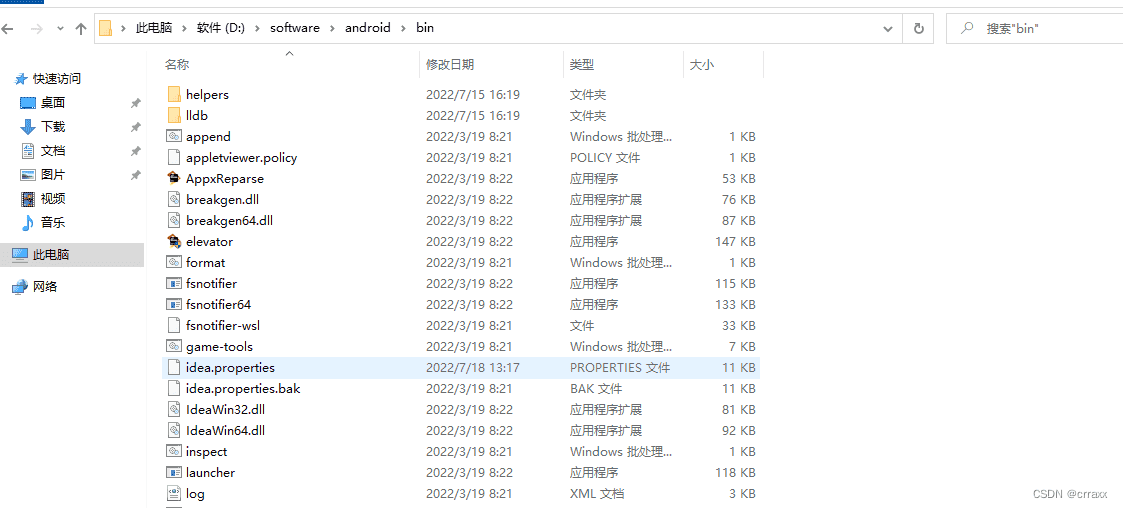Click the pin icon beside 桌面
The image size is (1123, 508).
pyautogui.click(x=135, y=103)
